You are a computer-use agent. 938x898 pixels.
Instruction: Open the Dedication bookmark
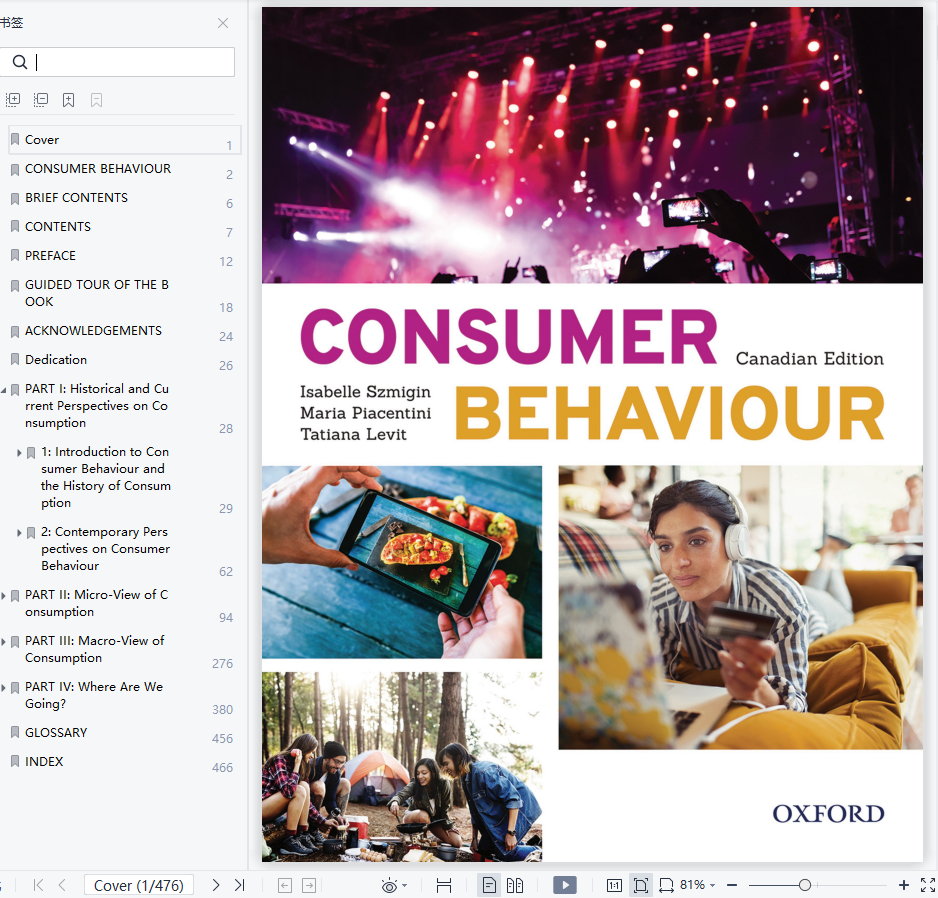(56, 360)
